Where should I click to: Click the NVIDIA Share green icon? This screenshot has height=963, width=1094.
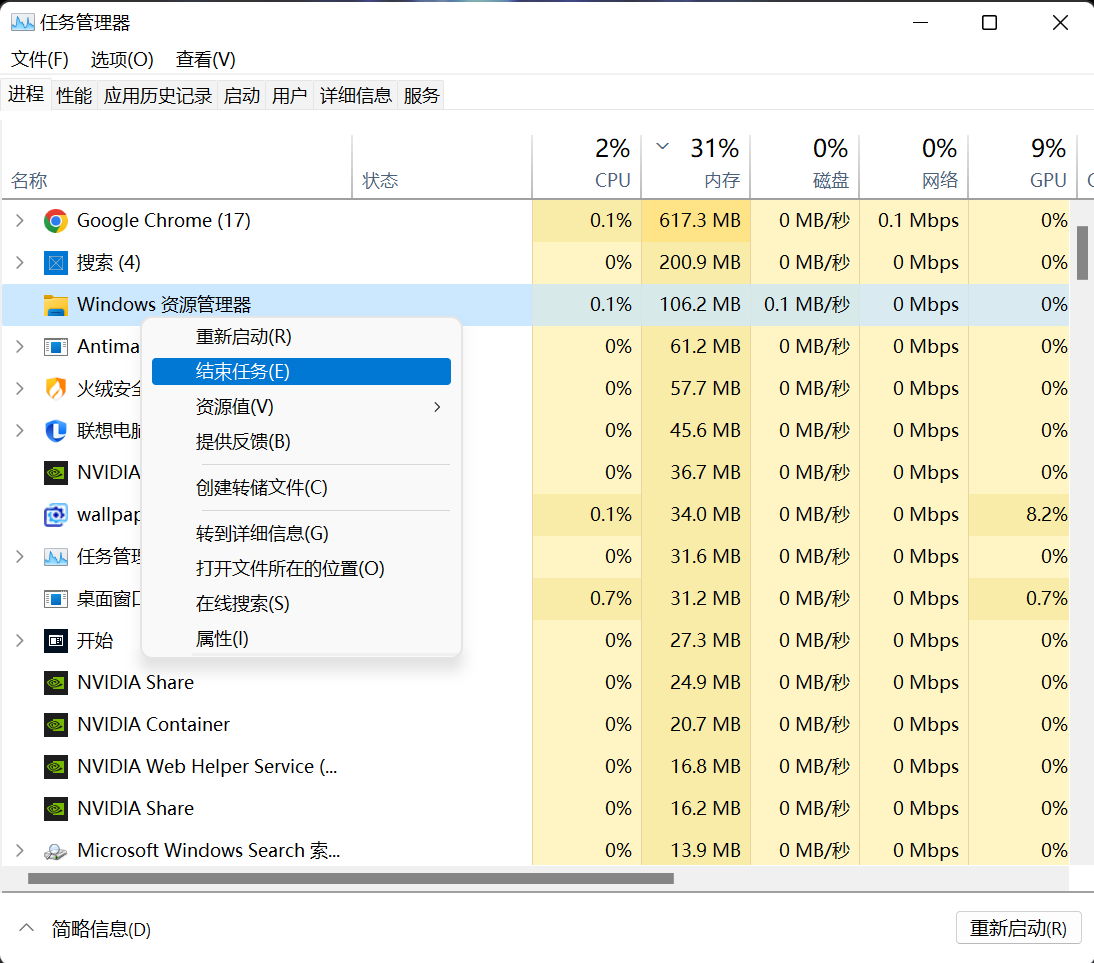pyautogui.click(x=56, y=682)
